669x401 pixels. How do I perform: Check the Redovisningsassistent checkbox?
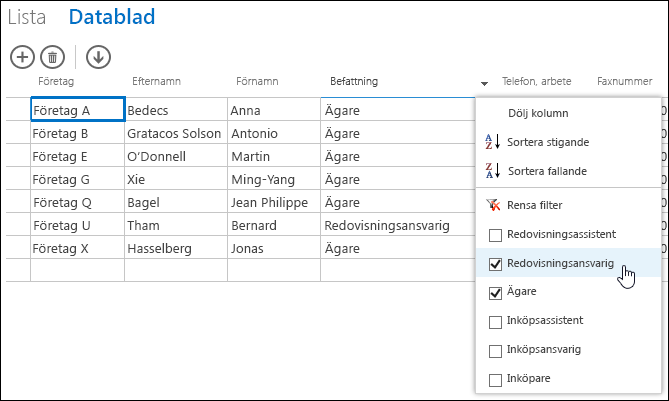[495, 235]
